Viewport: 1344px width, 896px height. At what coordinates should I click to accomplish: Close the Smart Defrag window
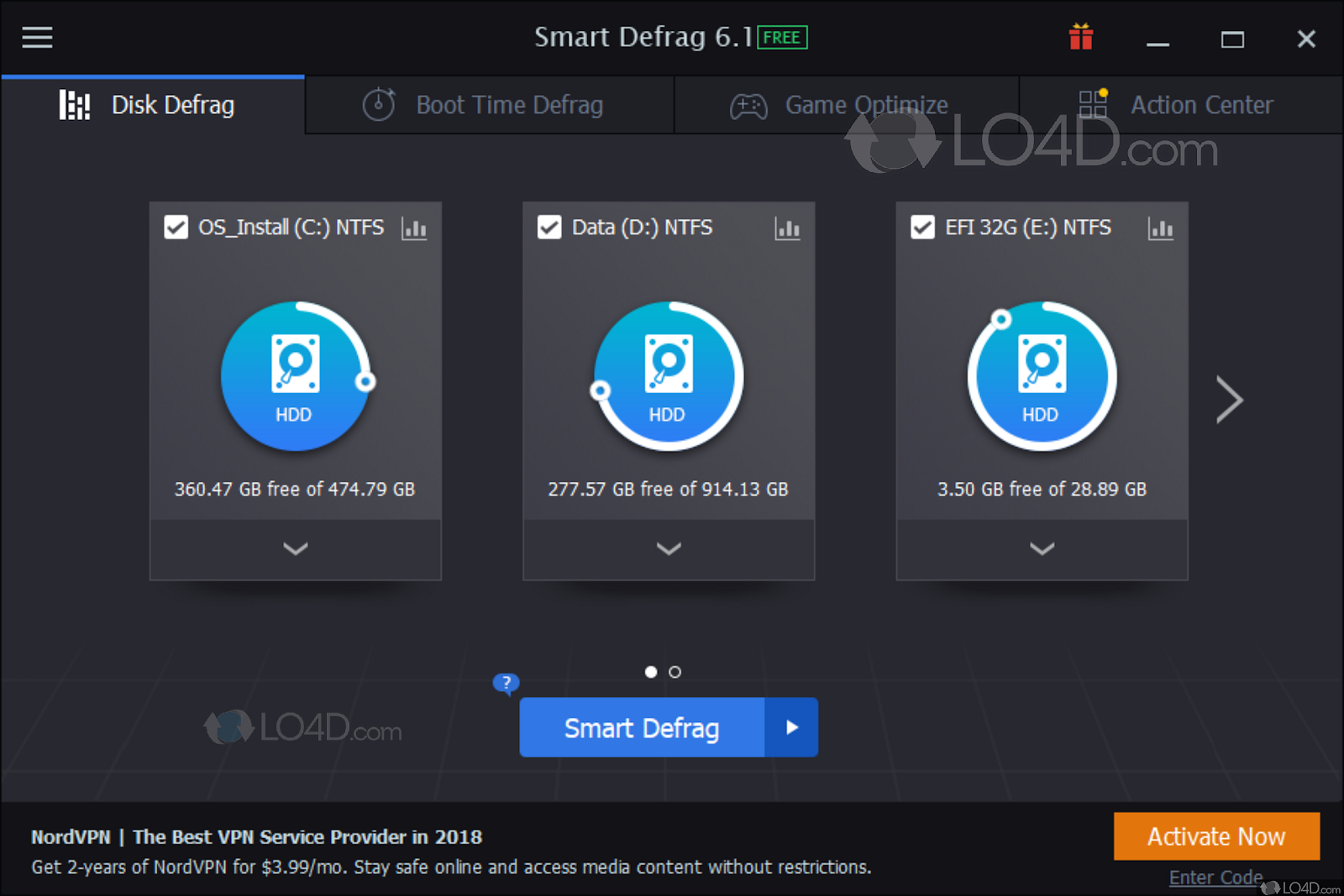point(1306,39)
